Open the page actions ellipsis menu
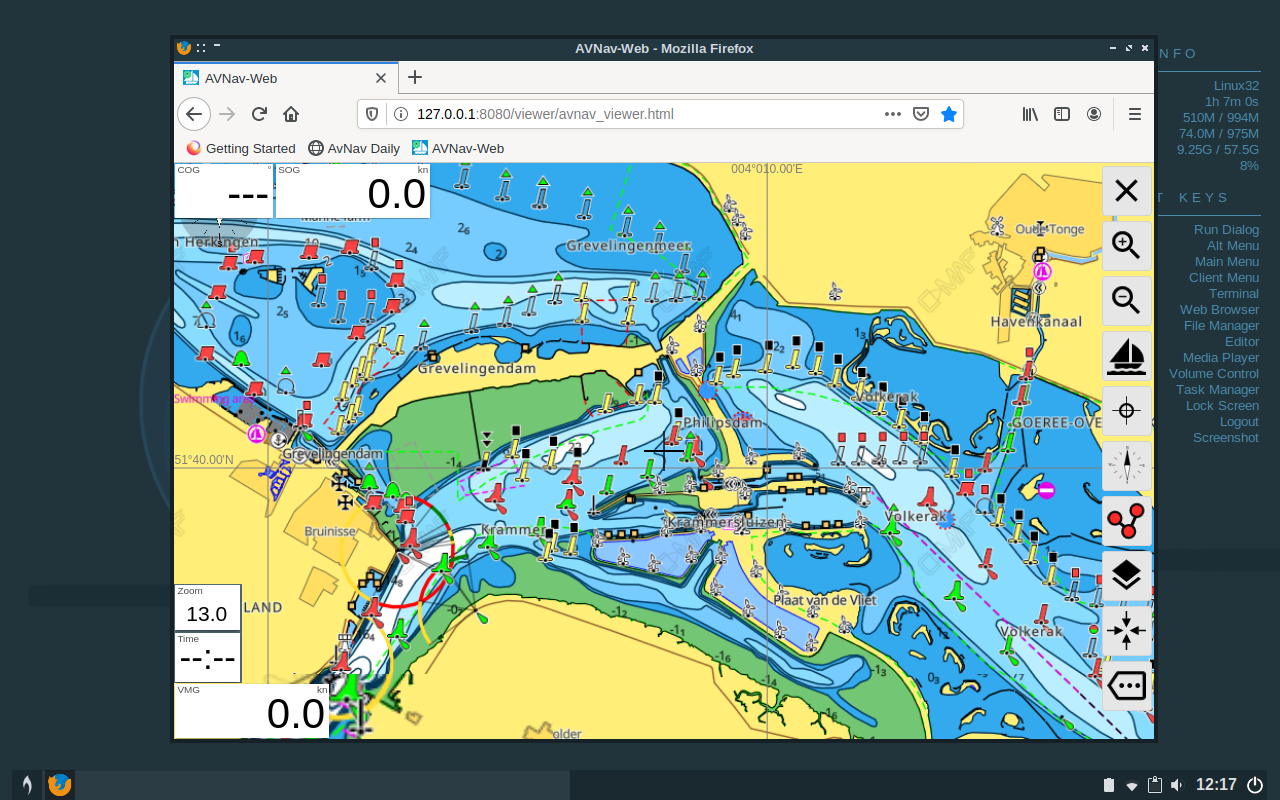 point(892,114)
